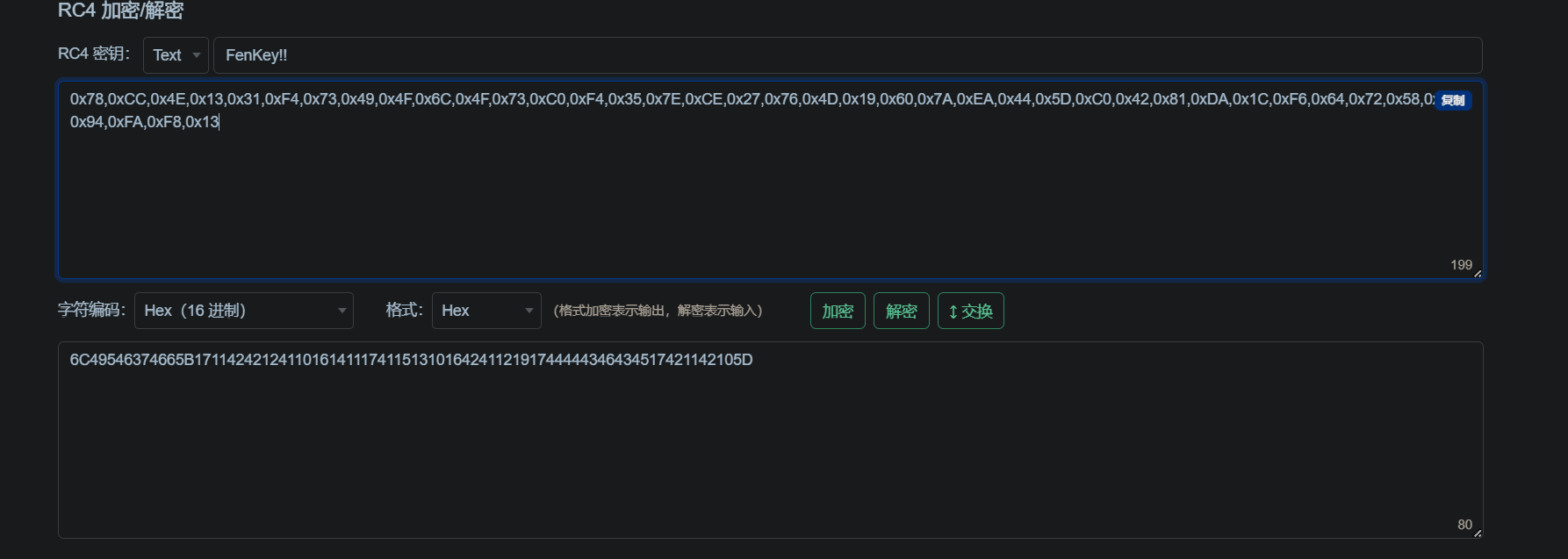Viewport: 1568px width, 559px height.
Task: Click the blue 复制 copy badge
Action: pos(1453,100)
